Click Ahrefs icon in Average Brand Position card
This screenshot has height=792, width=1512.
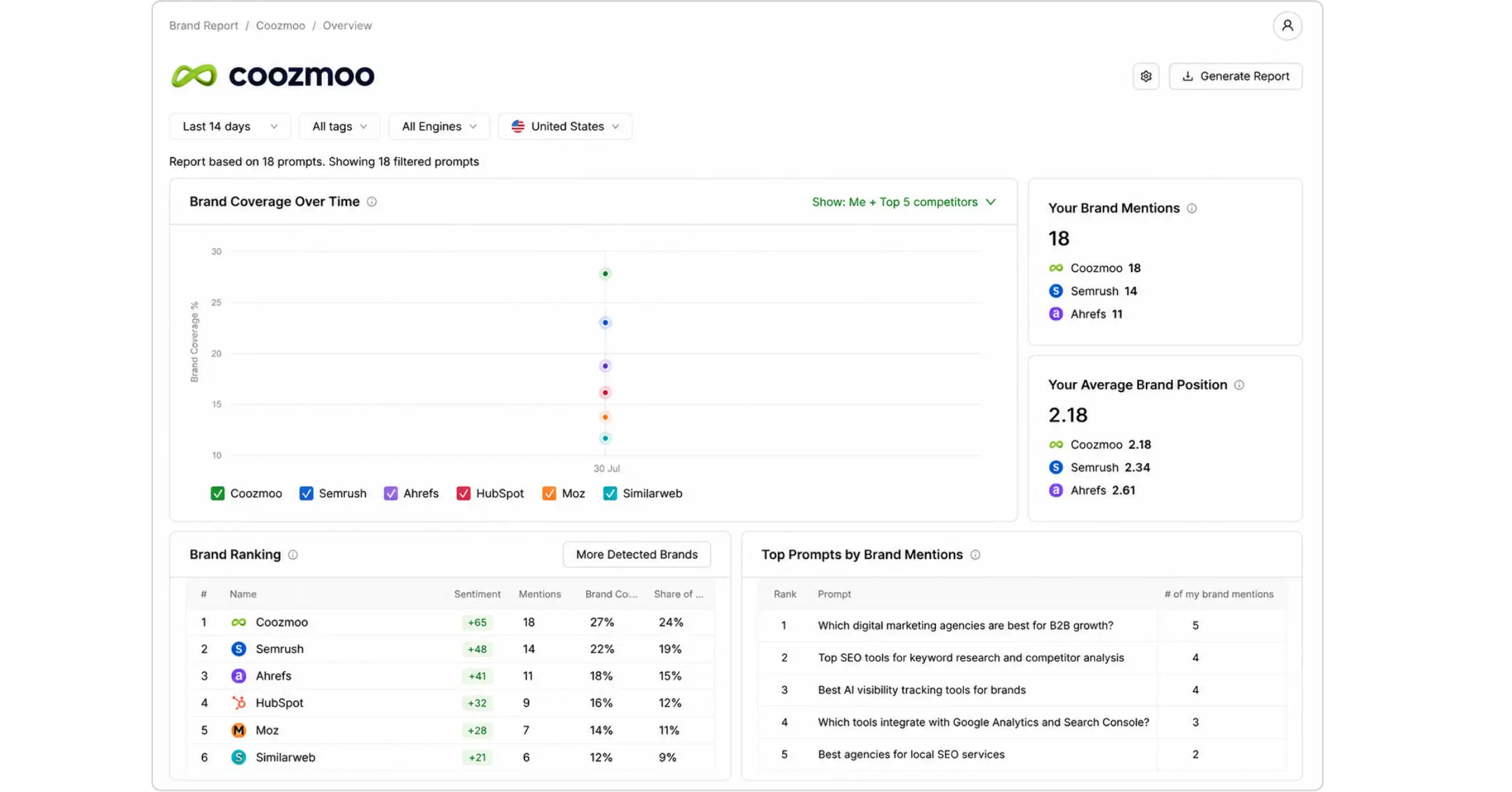[x=1056, y=491]
